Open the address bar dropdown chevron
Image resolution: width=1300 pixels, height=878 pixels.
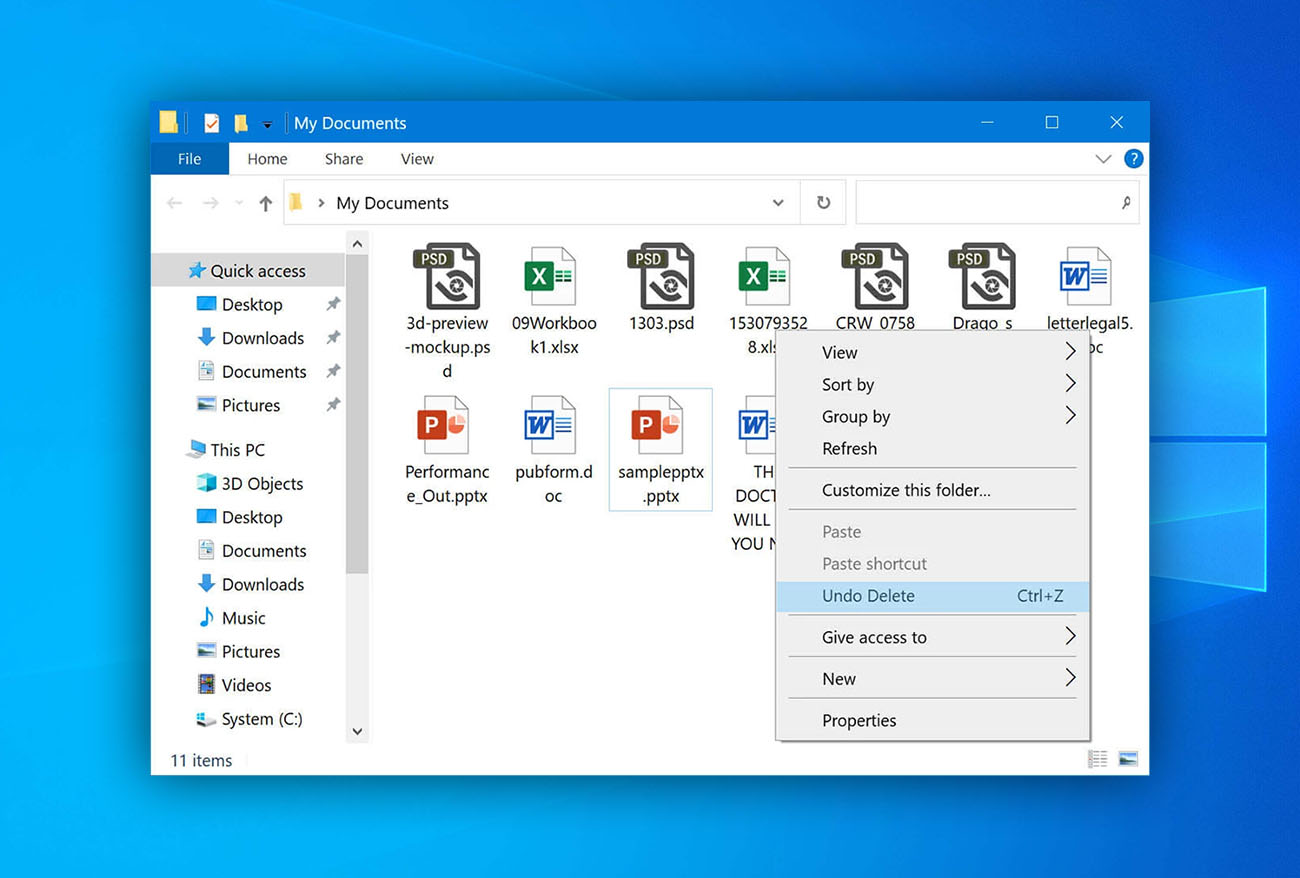(x=778, y=202)
